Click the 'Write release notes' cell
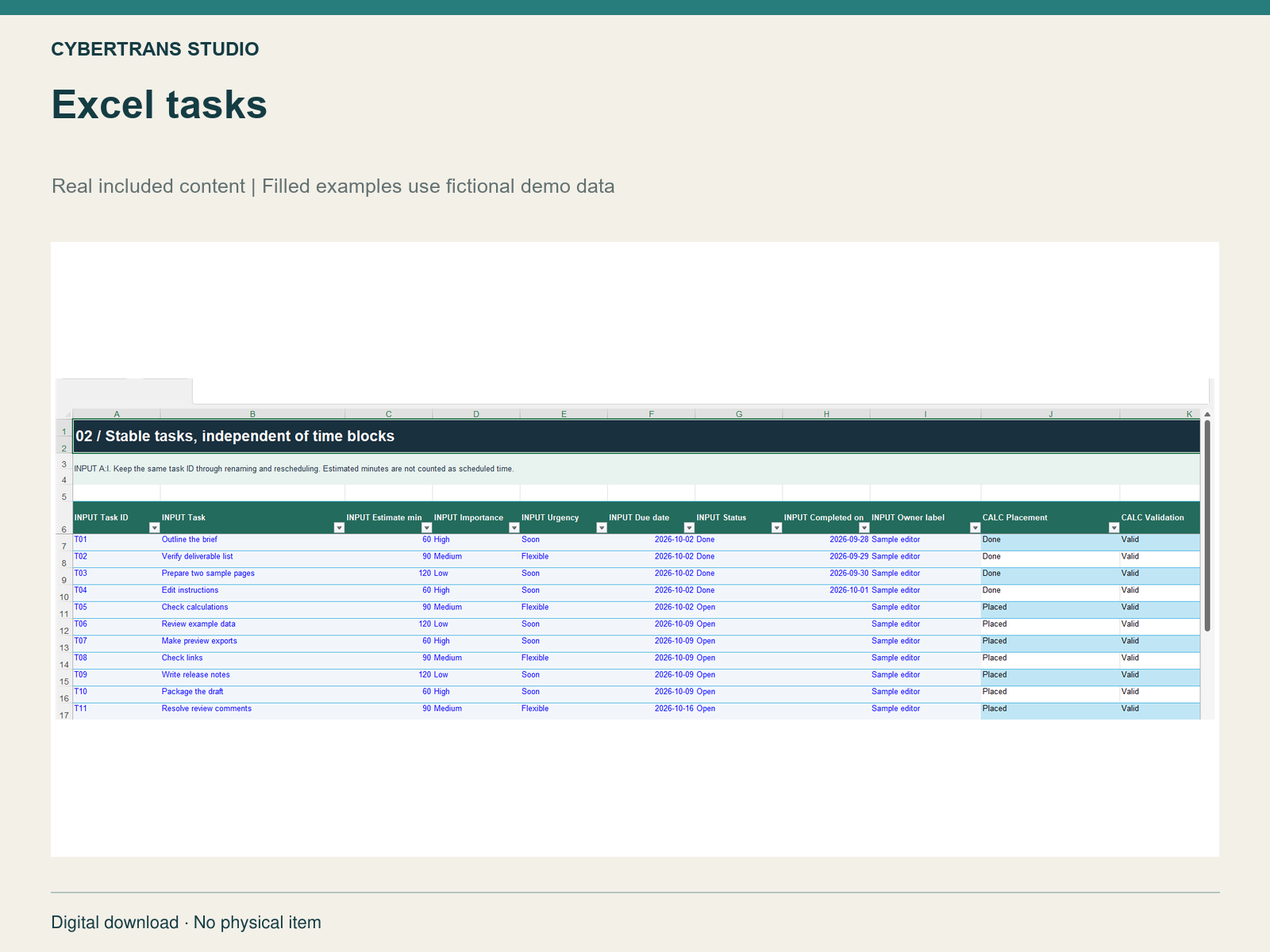This screenshot has width=1270, height=952. [x=252, y=678]
